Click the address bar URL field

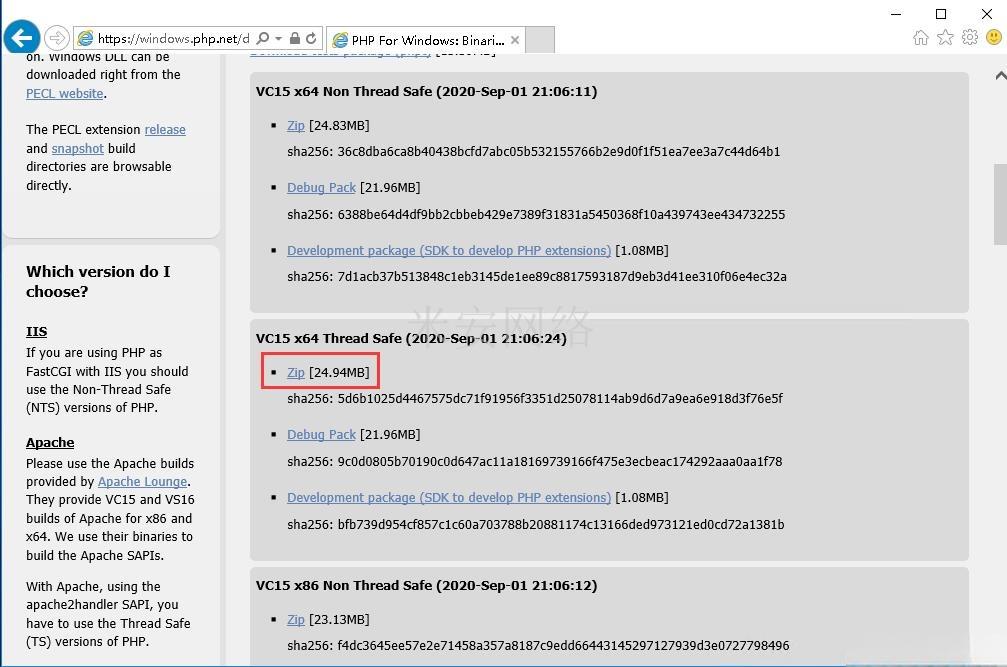pyautogui.click(x=173, y=39)
